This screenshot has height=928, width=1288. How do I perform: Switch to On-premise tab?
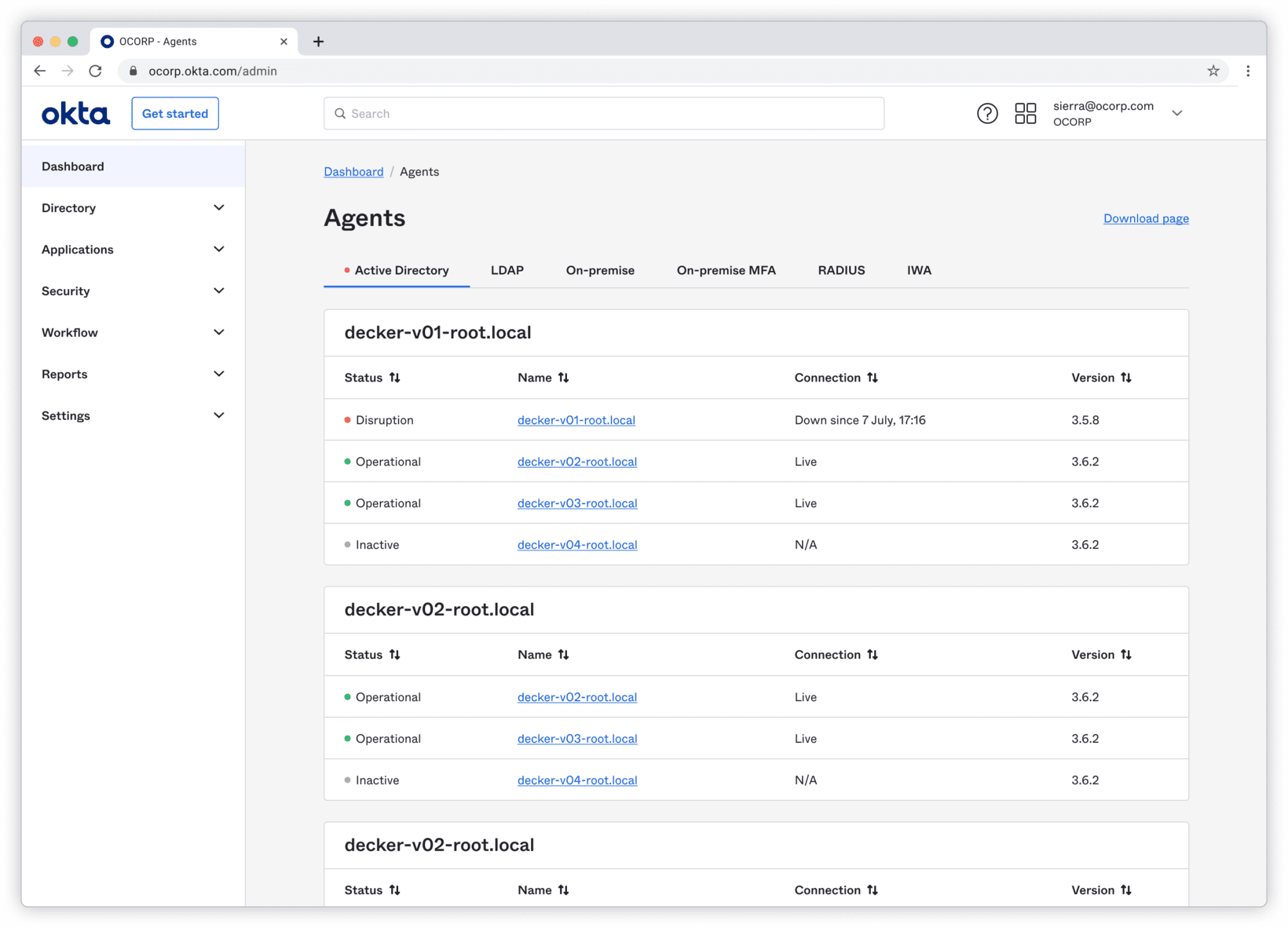click(x=600, y=270)
